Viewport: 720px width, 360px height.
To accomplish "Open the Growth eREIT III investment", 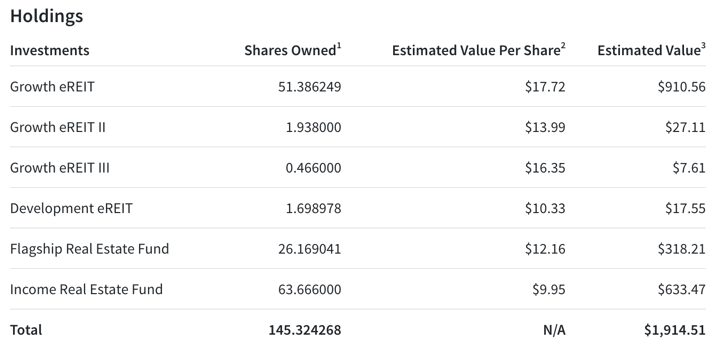I will [60, 168].
